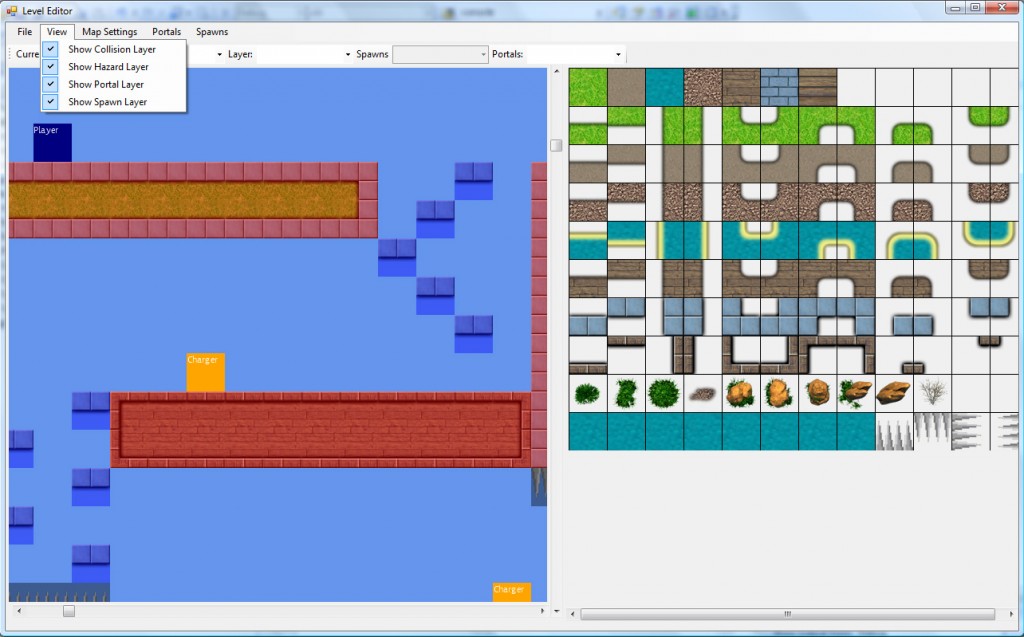Screen dimensions: 1024x637
Task: Choose the solid teal water tile in top row
Action: click(x=664, y=87)
